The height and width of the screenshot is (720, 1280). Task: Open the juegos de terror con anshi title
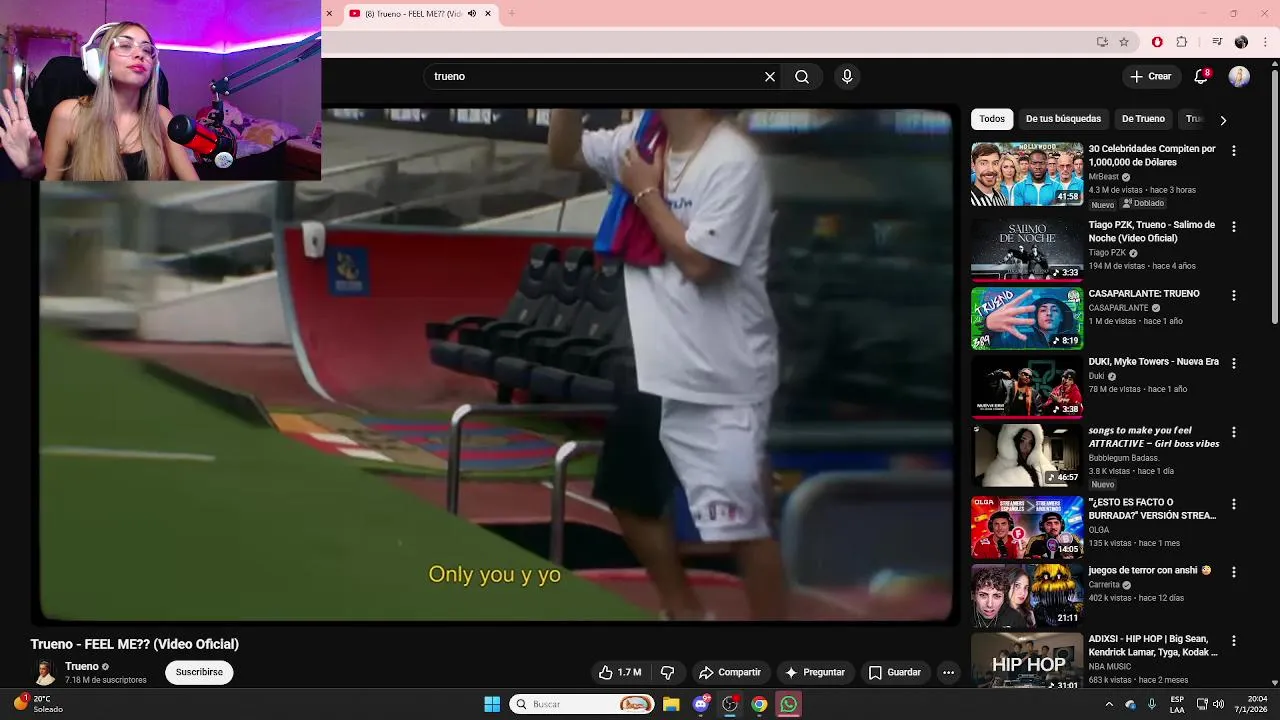[x=1149, y=571]
